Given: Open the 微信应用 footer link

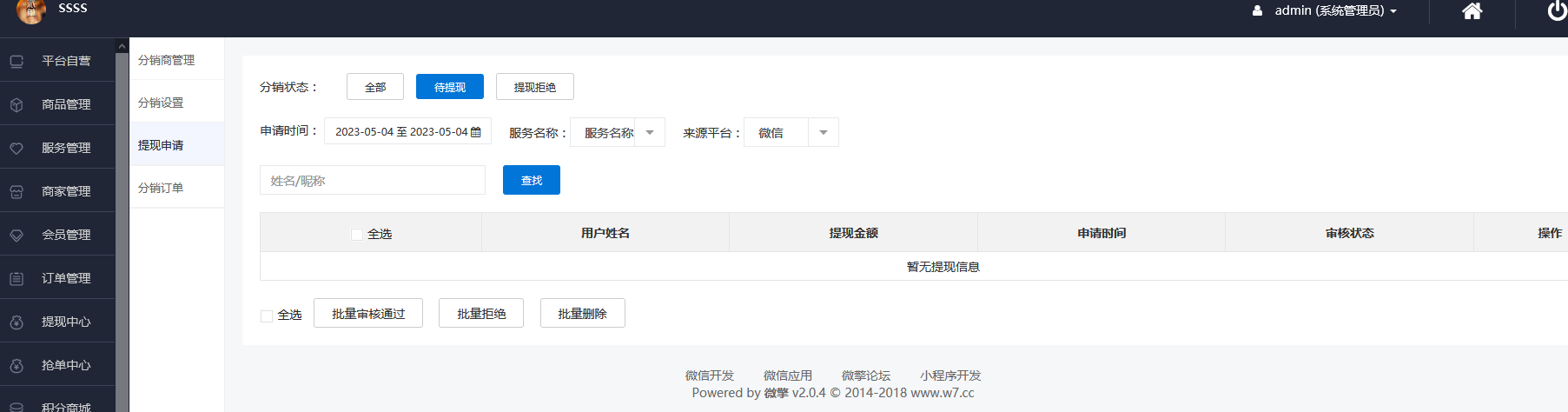Looking at the screenshot, I should [788, 375].
